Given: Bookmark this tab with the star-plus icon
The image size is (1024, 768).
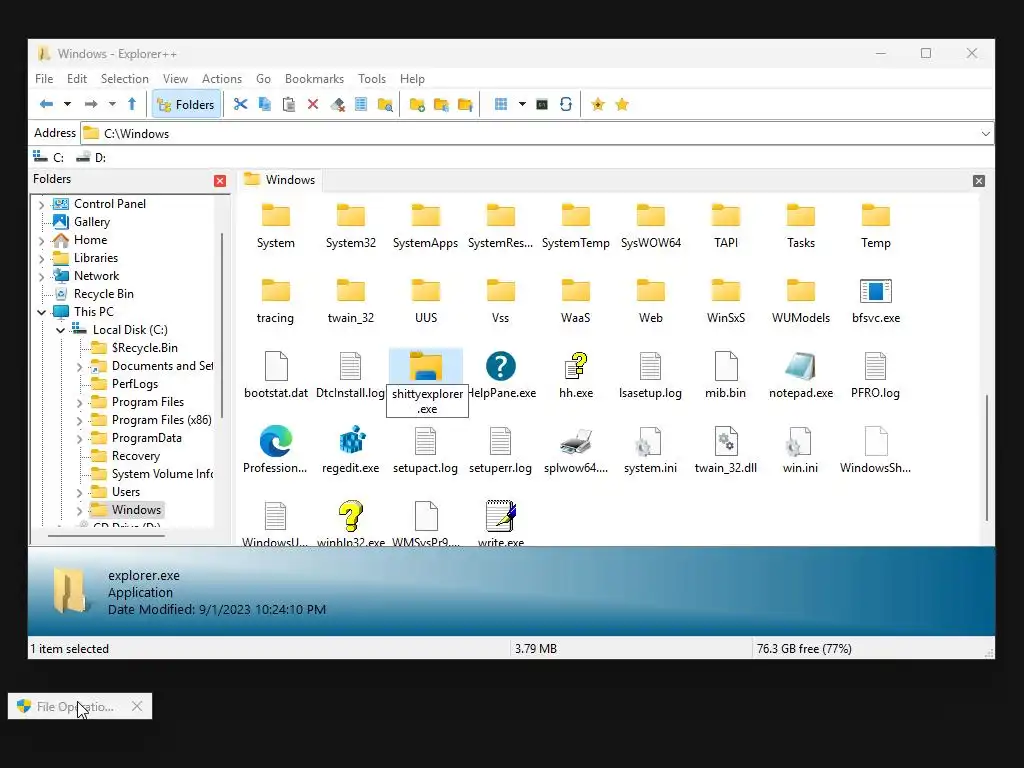Looking at the screenshot, I should click(598, 104).
